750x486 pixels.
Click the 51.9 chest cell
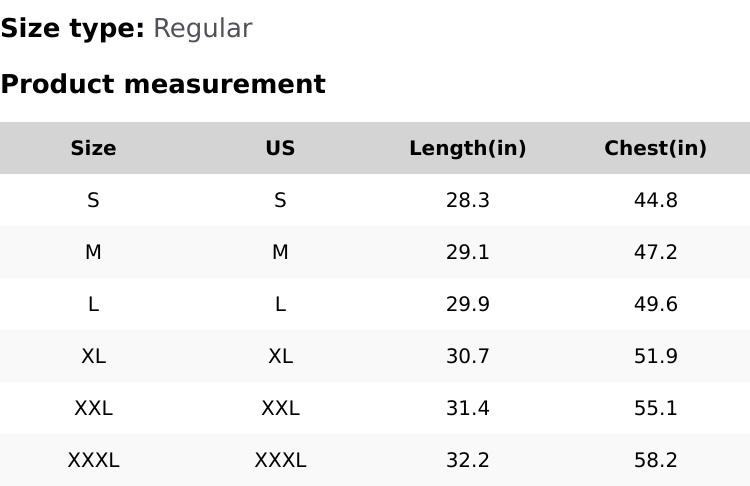pyautogui.click(x=655, y=356)
